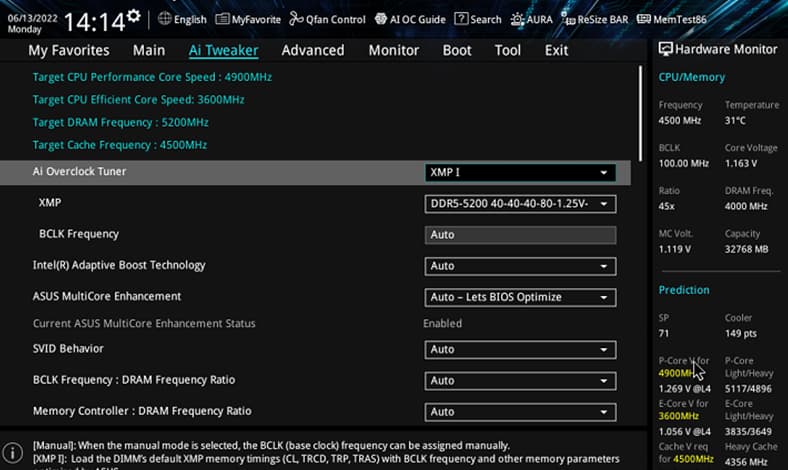Screen dimensions: 788x470
Task: Select the Exit tab
Action: (x=556, y=50)
